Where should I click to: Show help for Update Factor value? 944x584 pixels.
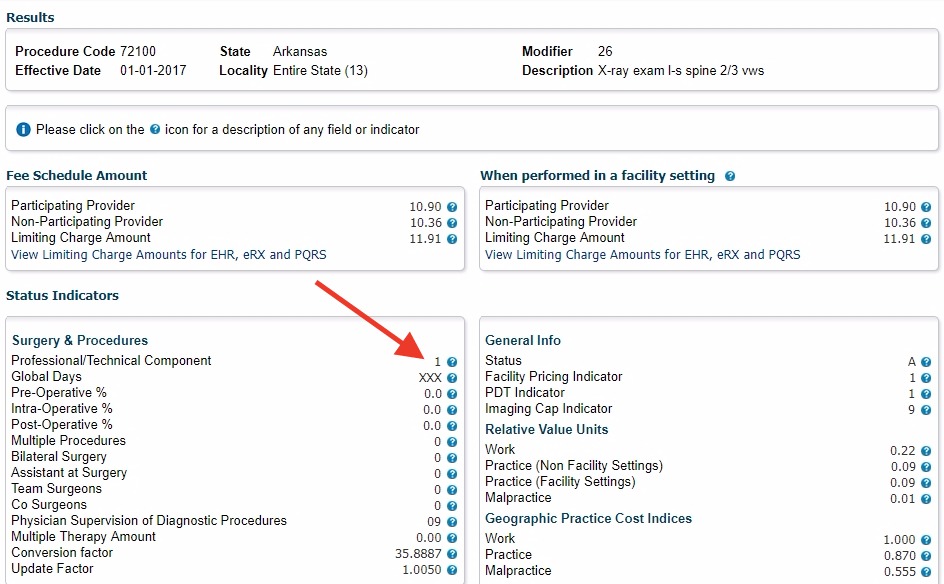[452, 570]
